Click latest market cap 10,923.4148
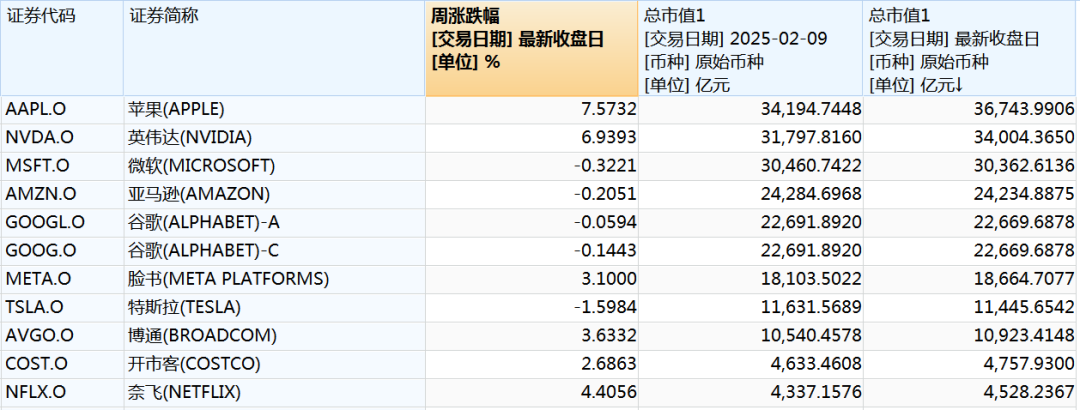Screen dimensions: 1080x410 point(1025,336)
